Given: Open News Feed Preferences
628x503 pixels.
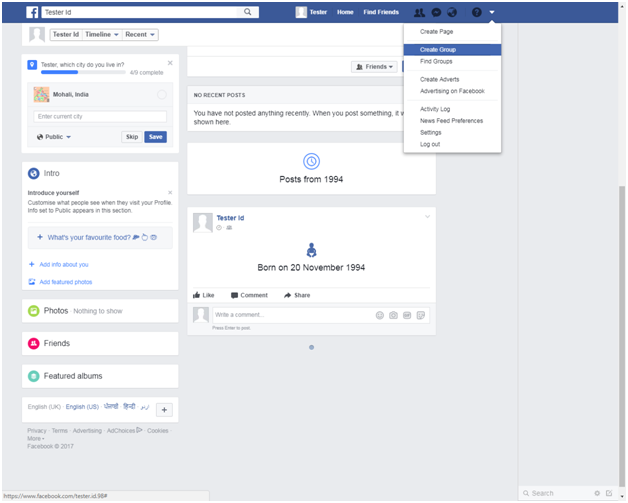Looking at the screenshot, I should (451, 121).
